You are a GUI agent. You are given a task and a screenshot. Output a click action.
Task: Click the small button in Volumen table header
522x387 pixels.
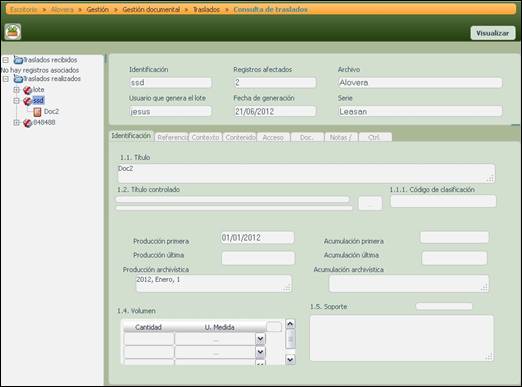pyautogui.click(x=274, y=327)
